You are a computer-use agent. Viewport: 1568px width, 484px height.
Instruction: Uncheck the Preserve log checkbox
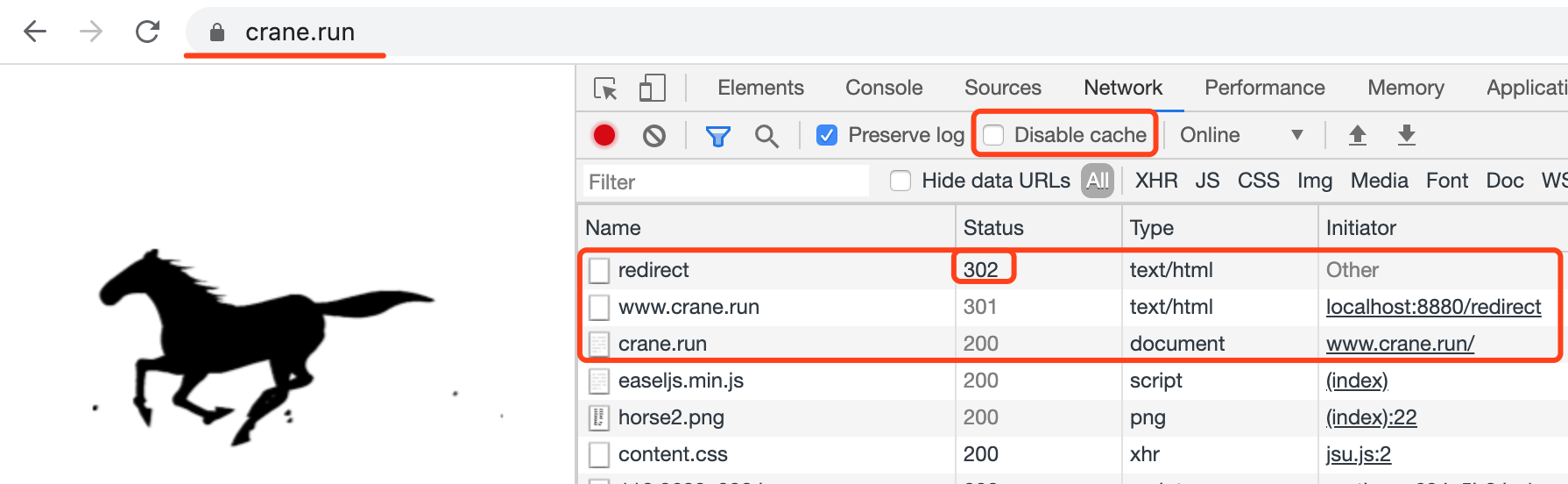(x=827, y=135)
